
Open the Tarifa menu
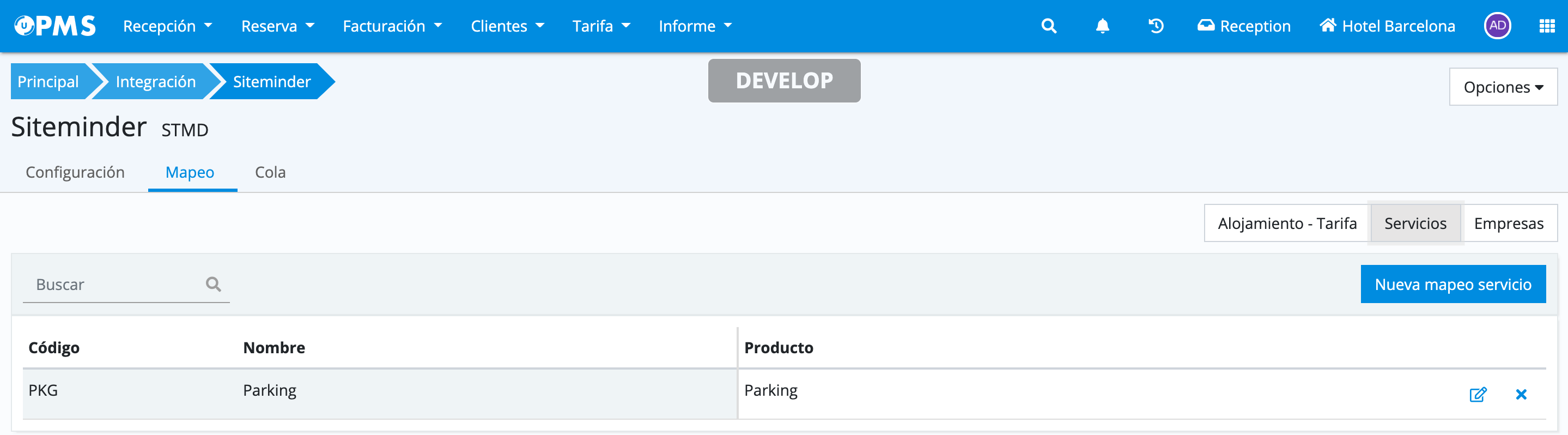[x=601, y=26]
